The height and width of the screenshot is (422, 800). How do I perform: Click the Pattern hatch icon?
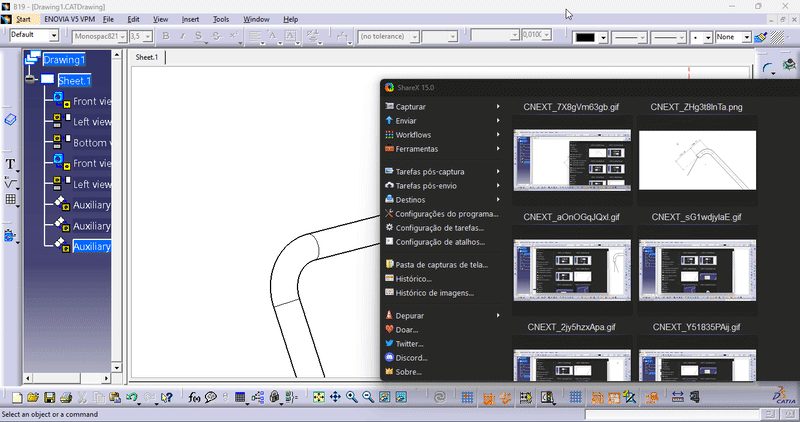[777, 37]
